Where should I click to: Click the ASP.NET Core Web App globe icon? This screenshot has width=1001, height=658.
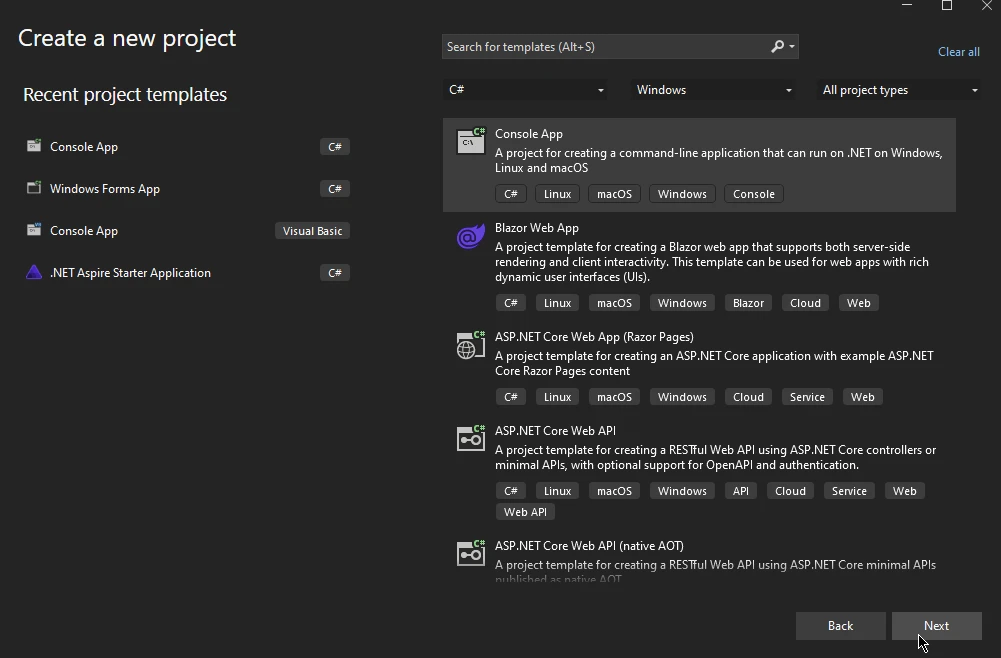470,346
